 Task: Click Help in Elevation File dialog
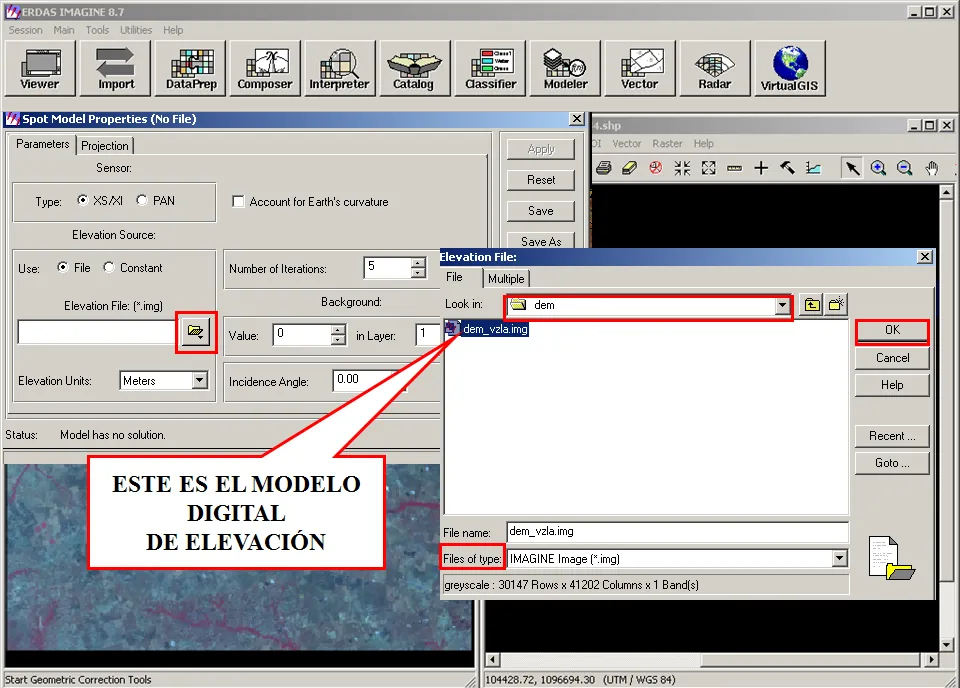tap(892, 385)
